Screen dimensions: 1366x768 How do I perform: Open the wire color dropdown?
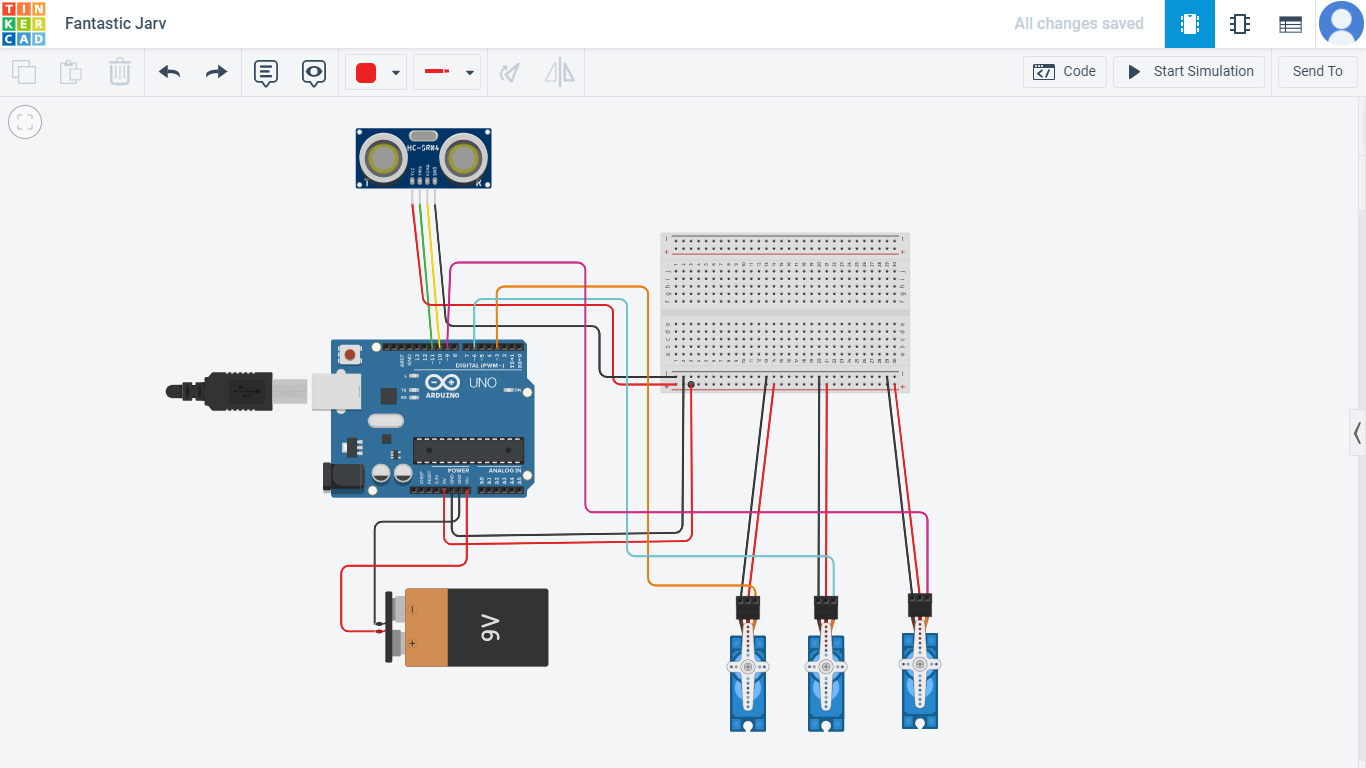(395, 72)
